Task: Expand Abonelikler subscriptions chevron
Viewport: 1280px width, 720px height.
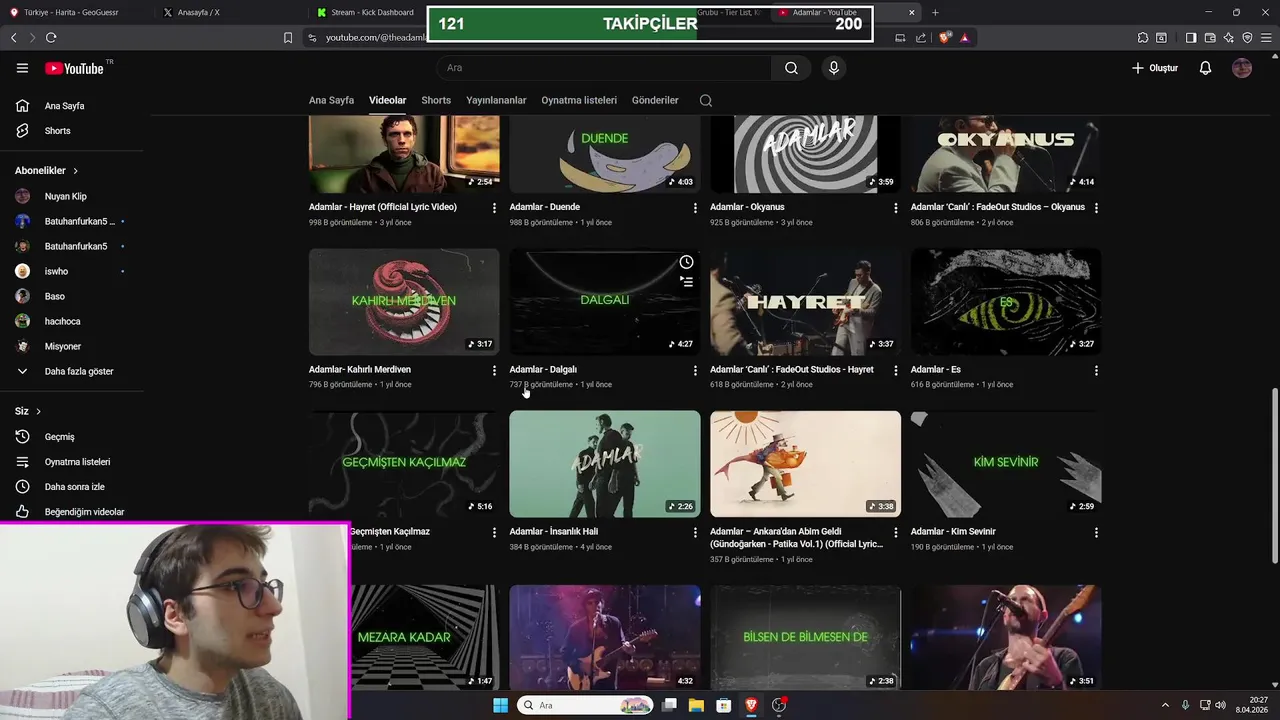Action: [75, 171]
